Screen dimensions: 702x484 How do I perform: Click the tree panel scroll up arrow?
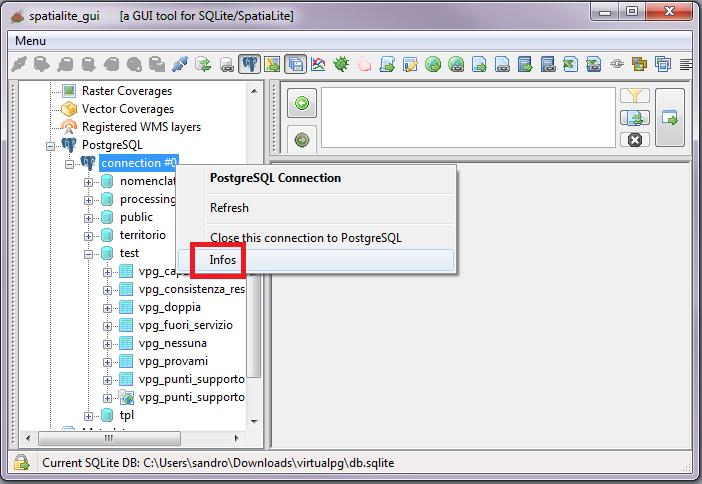point(254,91)
